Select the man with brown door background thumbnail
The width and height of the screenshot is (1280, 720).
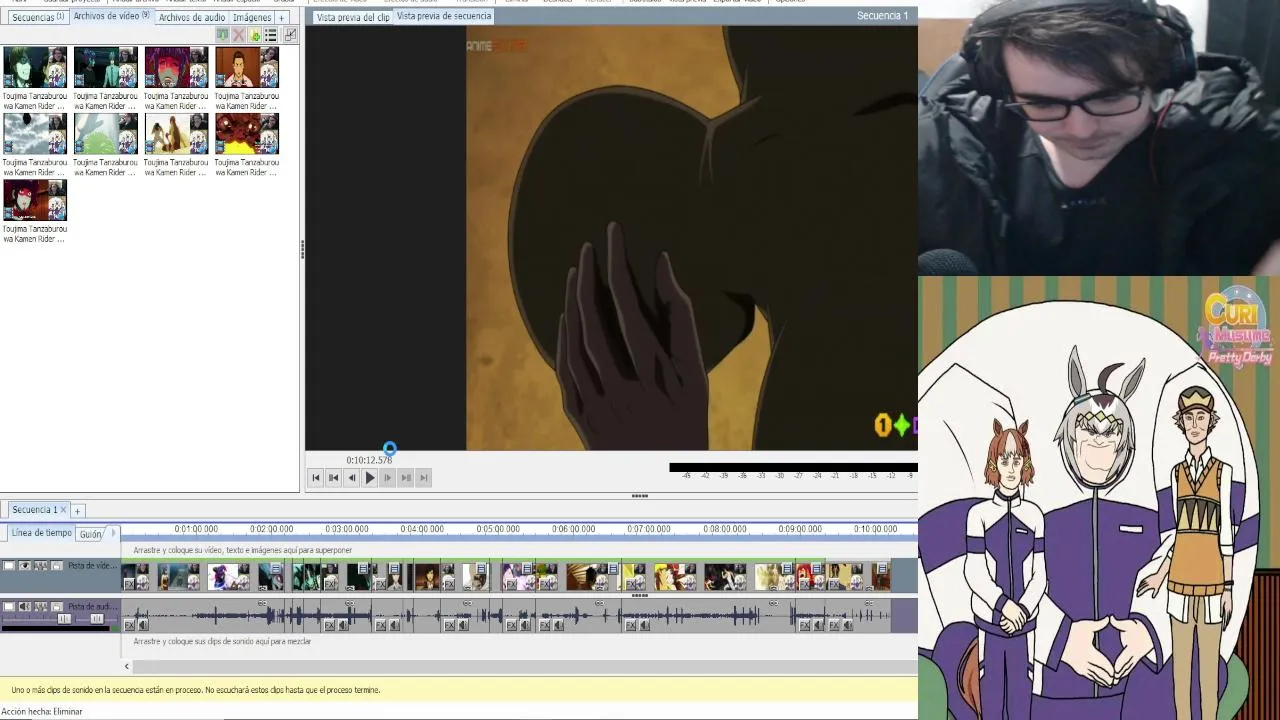pos(247,68)
